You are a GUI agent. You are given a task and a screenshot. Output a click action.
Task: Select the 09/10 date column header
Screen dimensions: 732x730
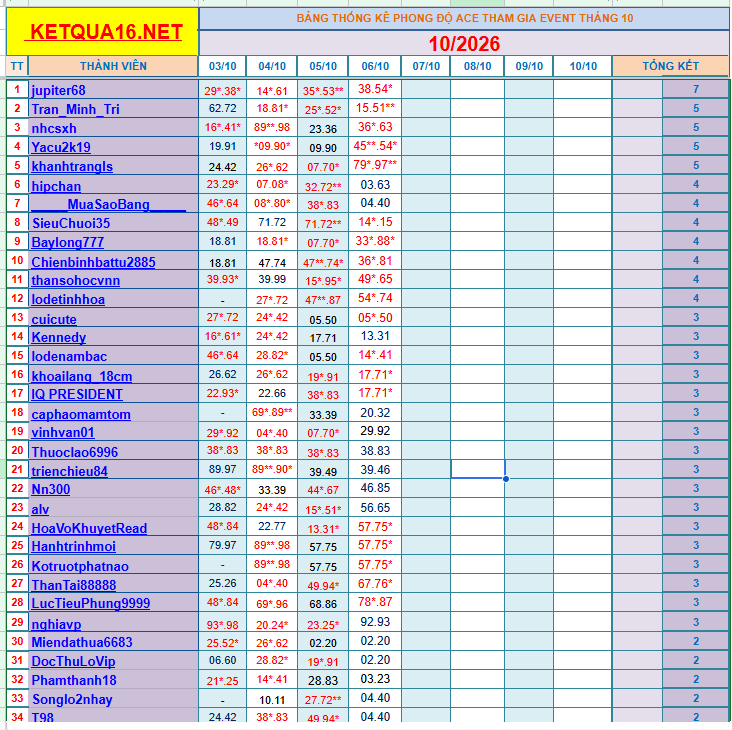tap(529, 66)
